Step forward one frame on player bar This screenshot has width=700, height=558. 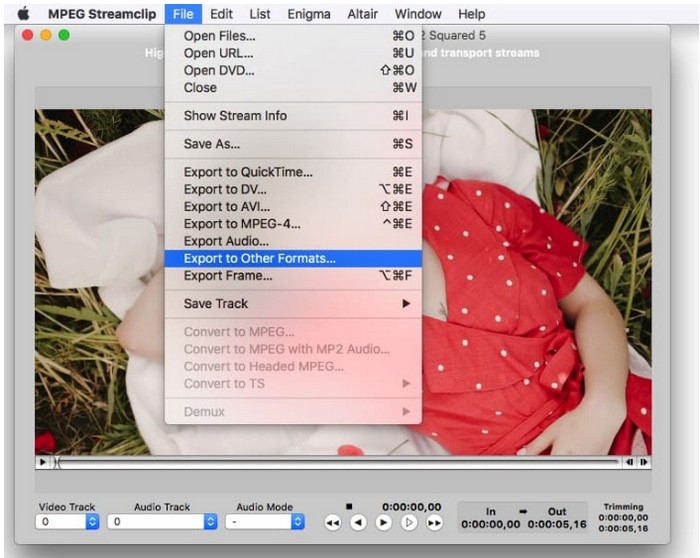point(644,462)
